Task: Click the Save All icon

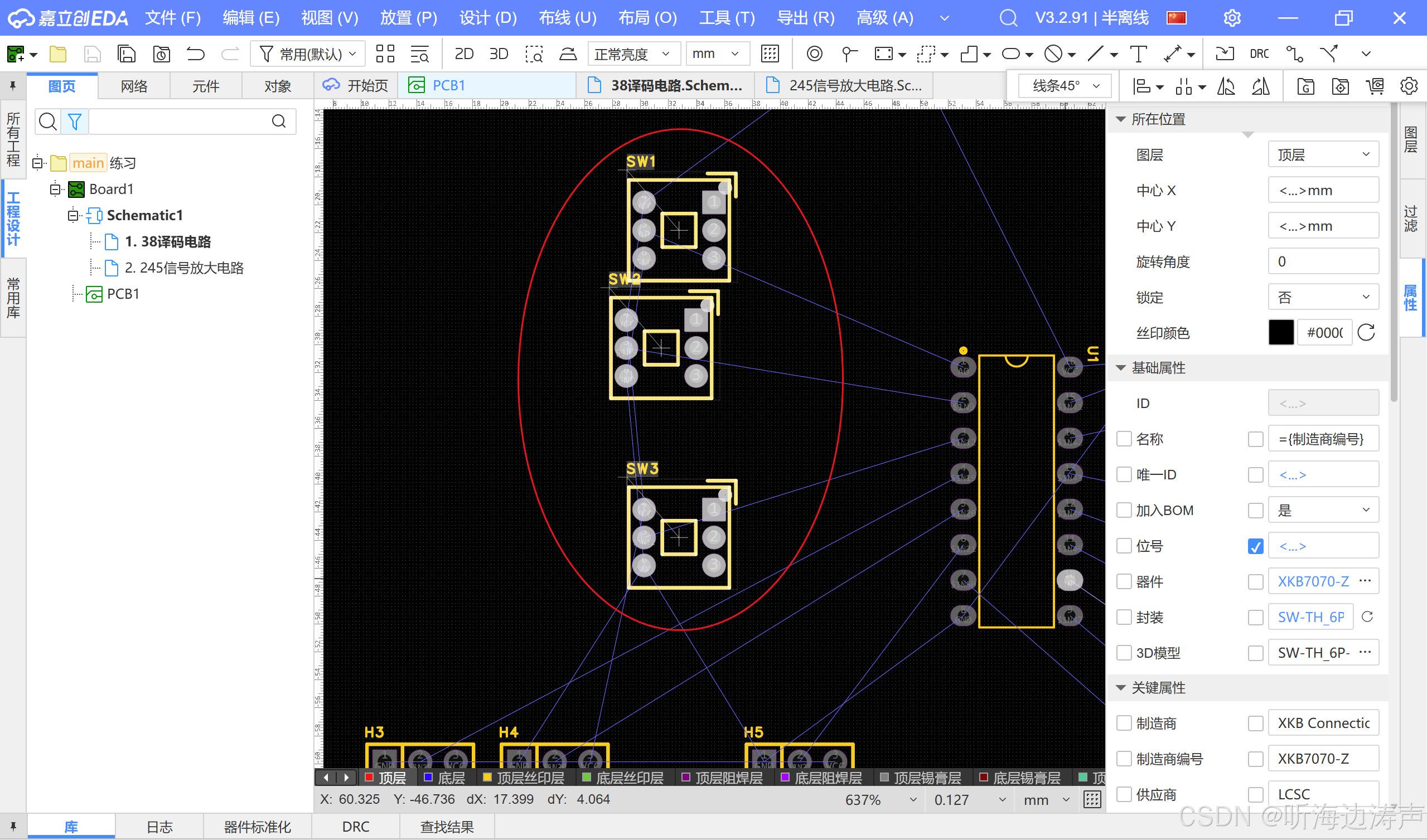Action: click(126, 54)
